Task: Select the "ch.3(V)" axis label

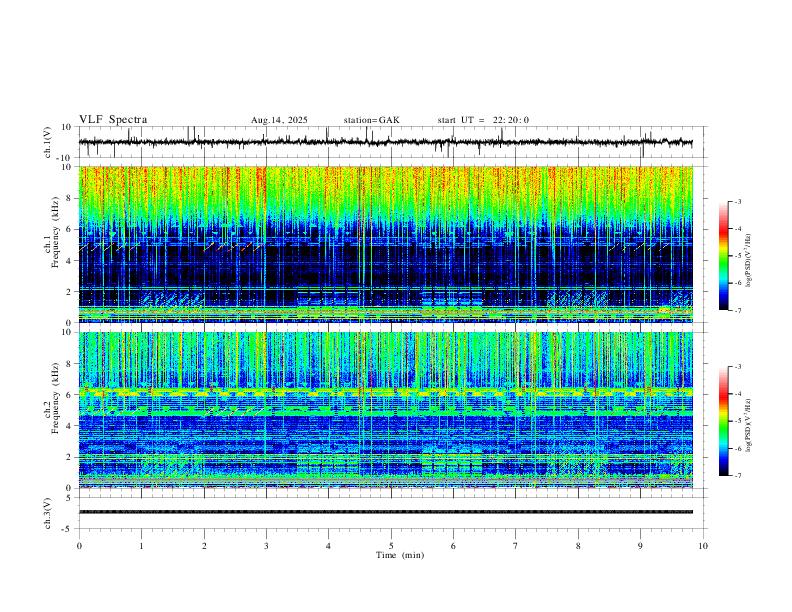Action: pos(48,514)
